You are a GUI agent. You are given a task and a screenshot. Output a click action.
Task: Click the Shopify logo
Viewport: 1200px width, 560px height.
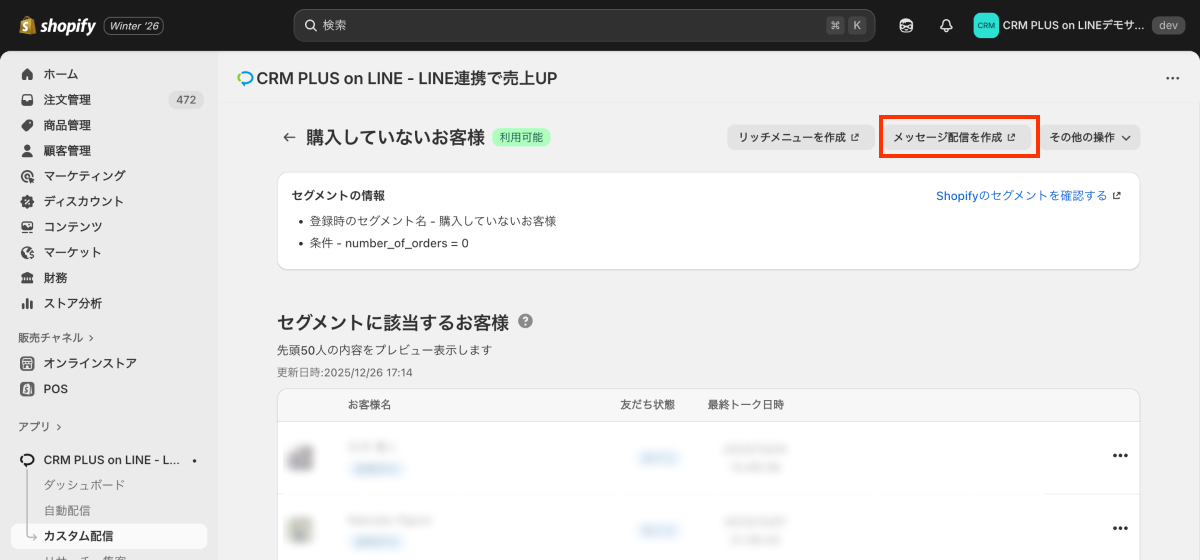56,25
